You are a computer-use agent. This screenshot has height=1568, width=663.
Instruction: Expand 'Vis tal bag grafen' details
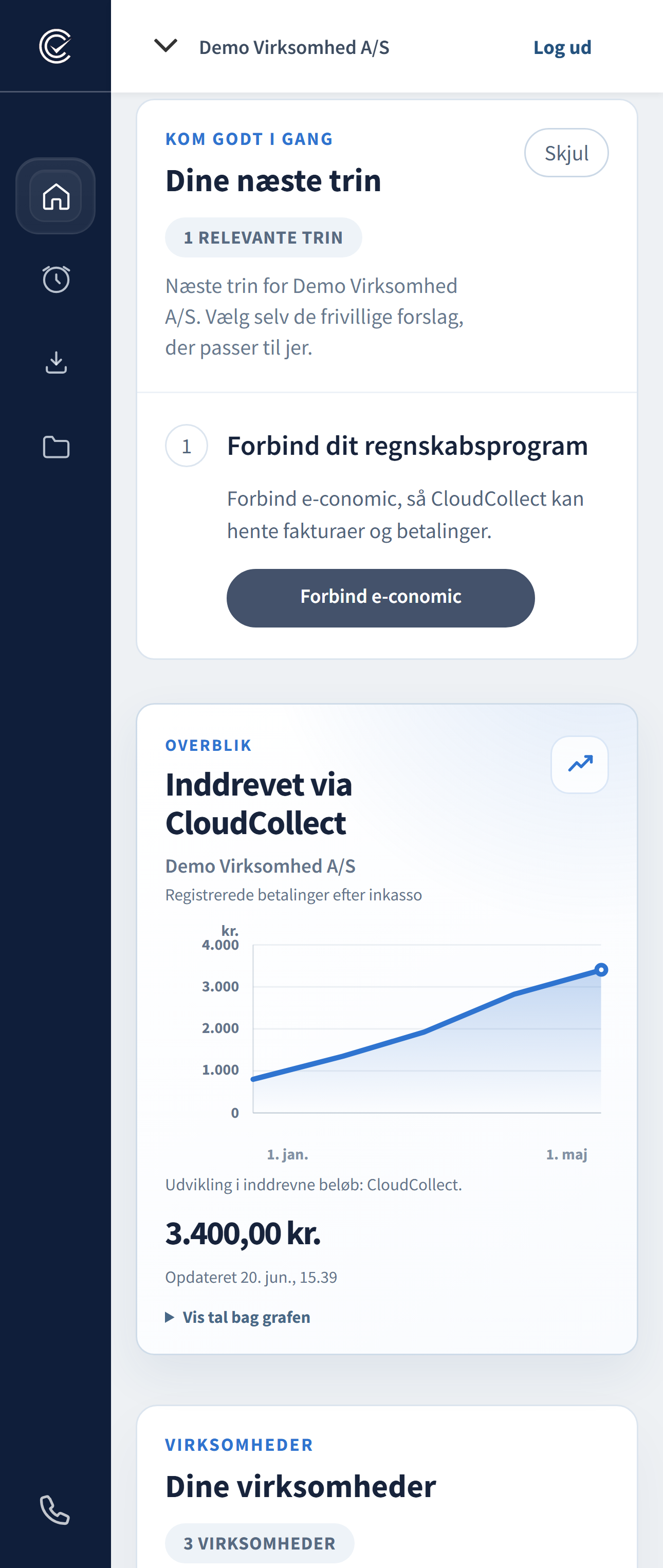[238, 1317]
